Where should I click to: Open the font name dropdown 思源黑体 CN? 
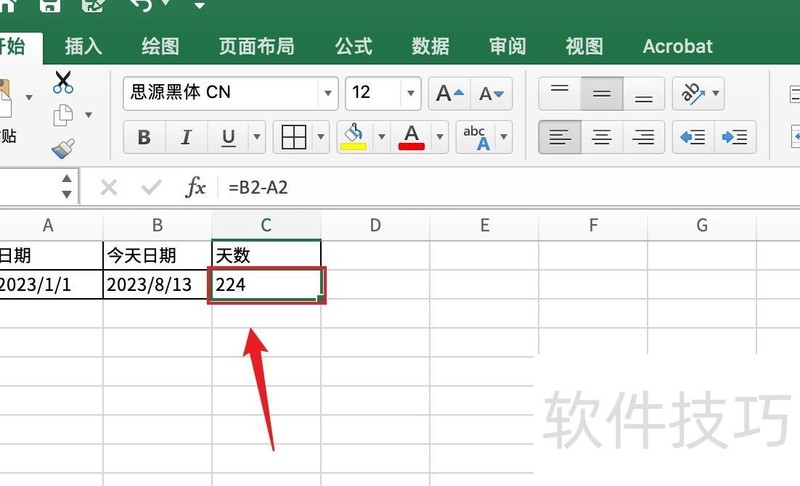328,93
